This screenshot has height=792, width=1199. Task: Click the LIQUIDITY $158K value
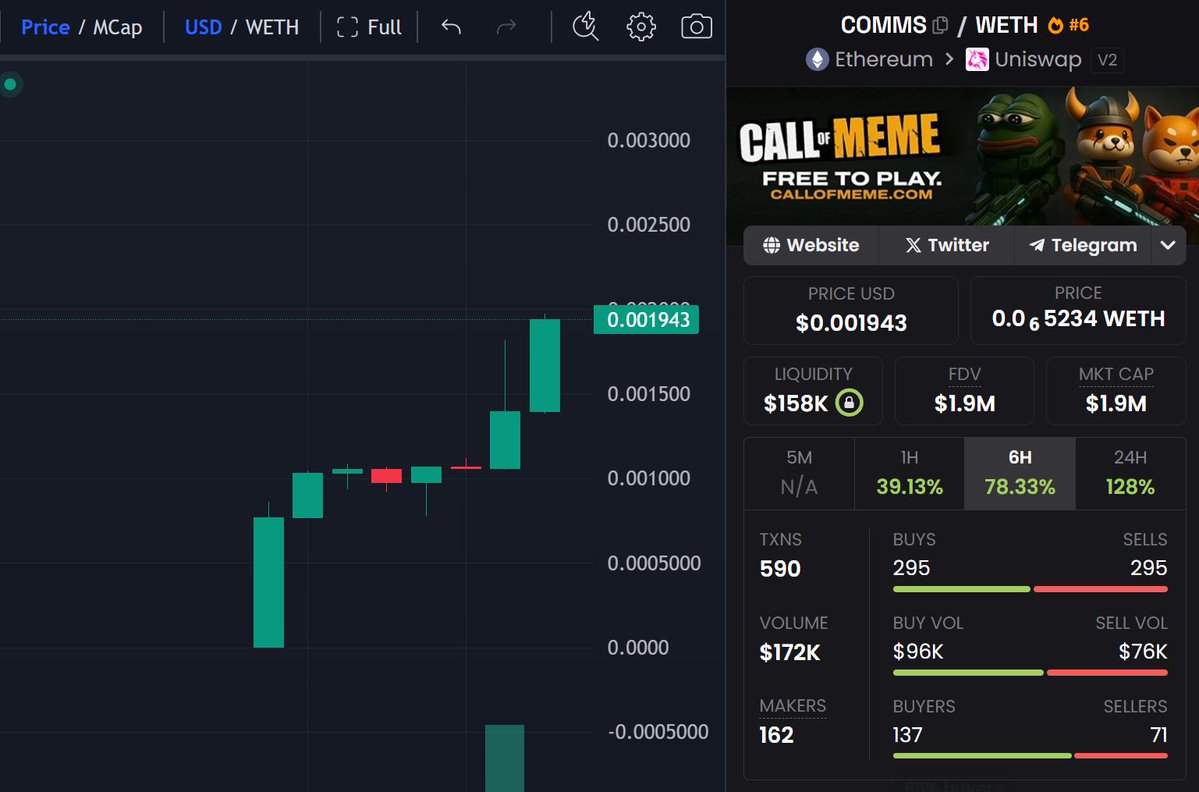point(795,403)
